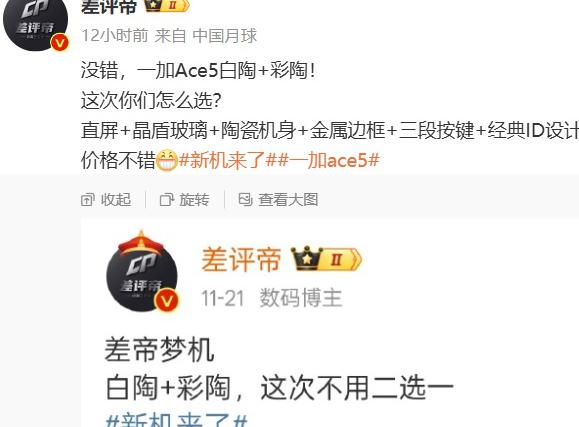This screenshot has width=579, height=427.
Task: Open the orange 差评帝 name in image
Action: [241, 260]
